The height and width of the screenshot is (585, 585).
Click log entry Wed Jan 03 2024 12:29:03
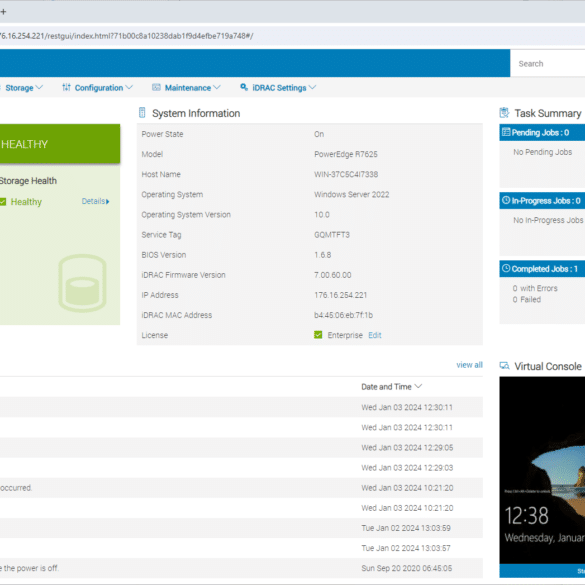407,467
